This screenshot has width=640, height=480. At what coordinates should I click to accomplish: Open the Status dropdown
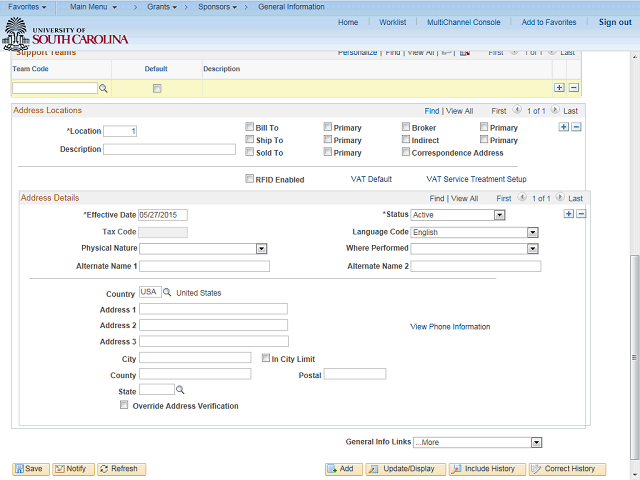[x=499, y=215]
